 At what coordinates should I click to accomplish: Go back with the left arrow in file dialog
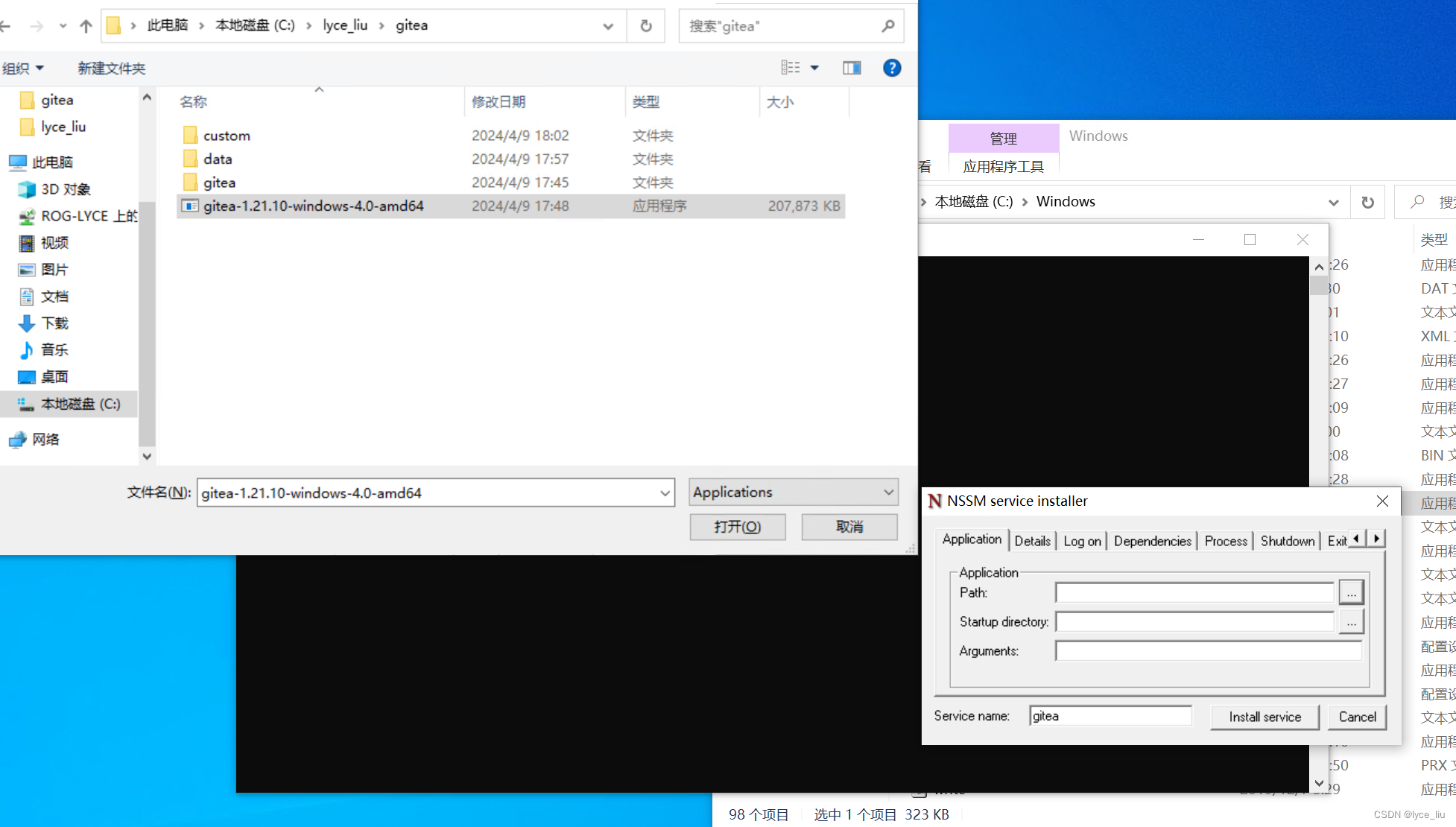pyautogui.click(x=6, y=26)
